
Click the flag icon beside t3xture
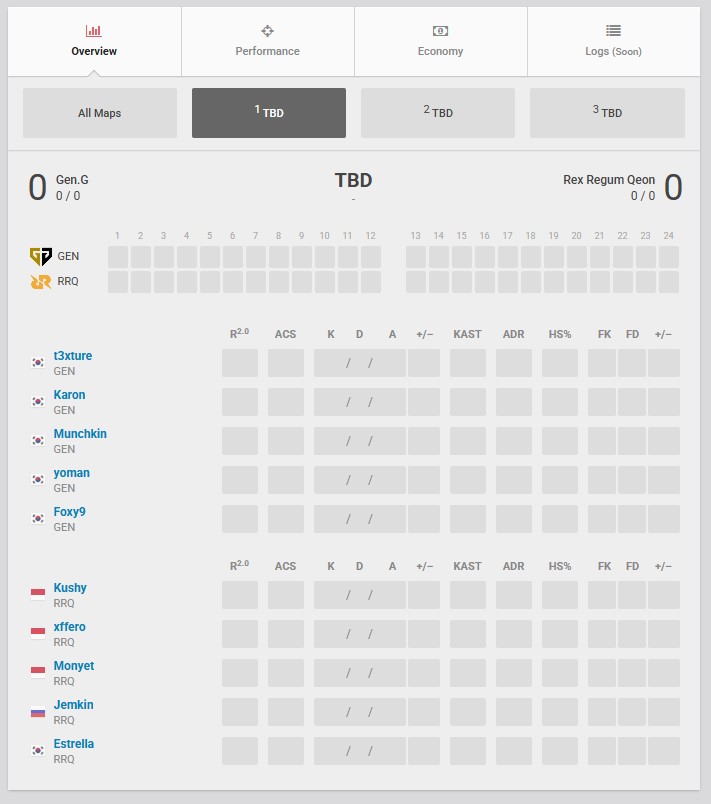point(38,363)
